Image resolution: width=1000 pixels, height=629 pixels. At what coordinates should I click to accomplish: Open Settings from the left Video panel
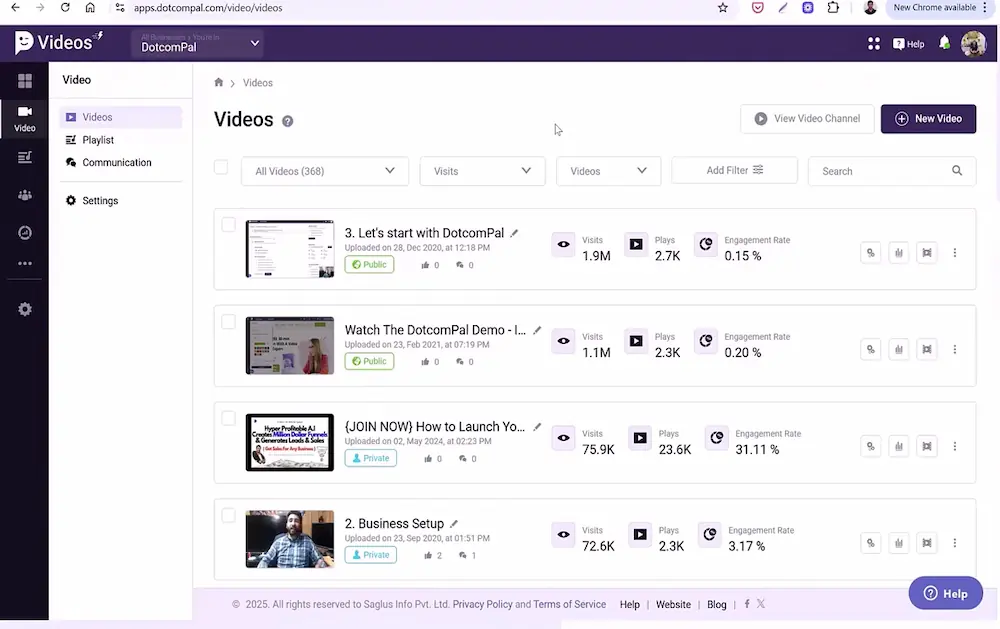tap(100, 200)
